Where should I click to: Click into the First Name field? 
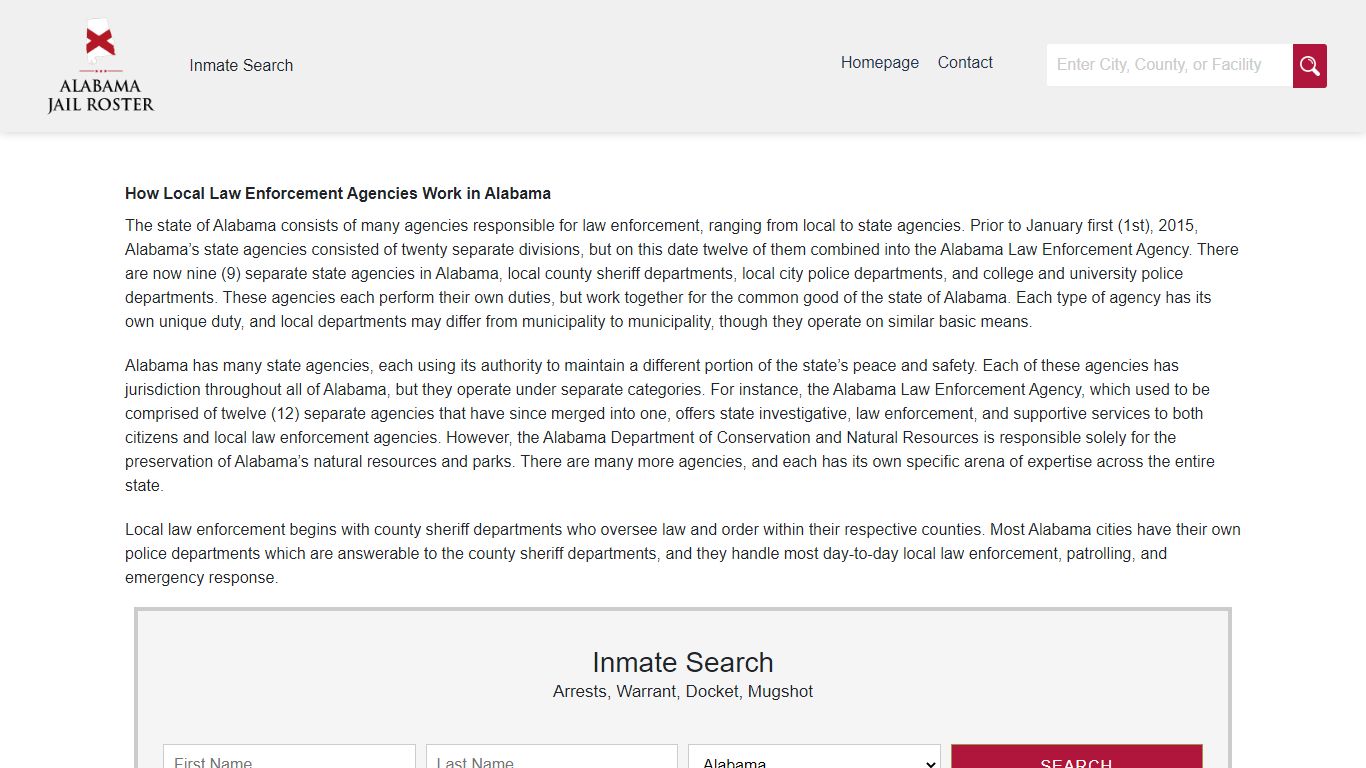289,757
